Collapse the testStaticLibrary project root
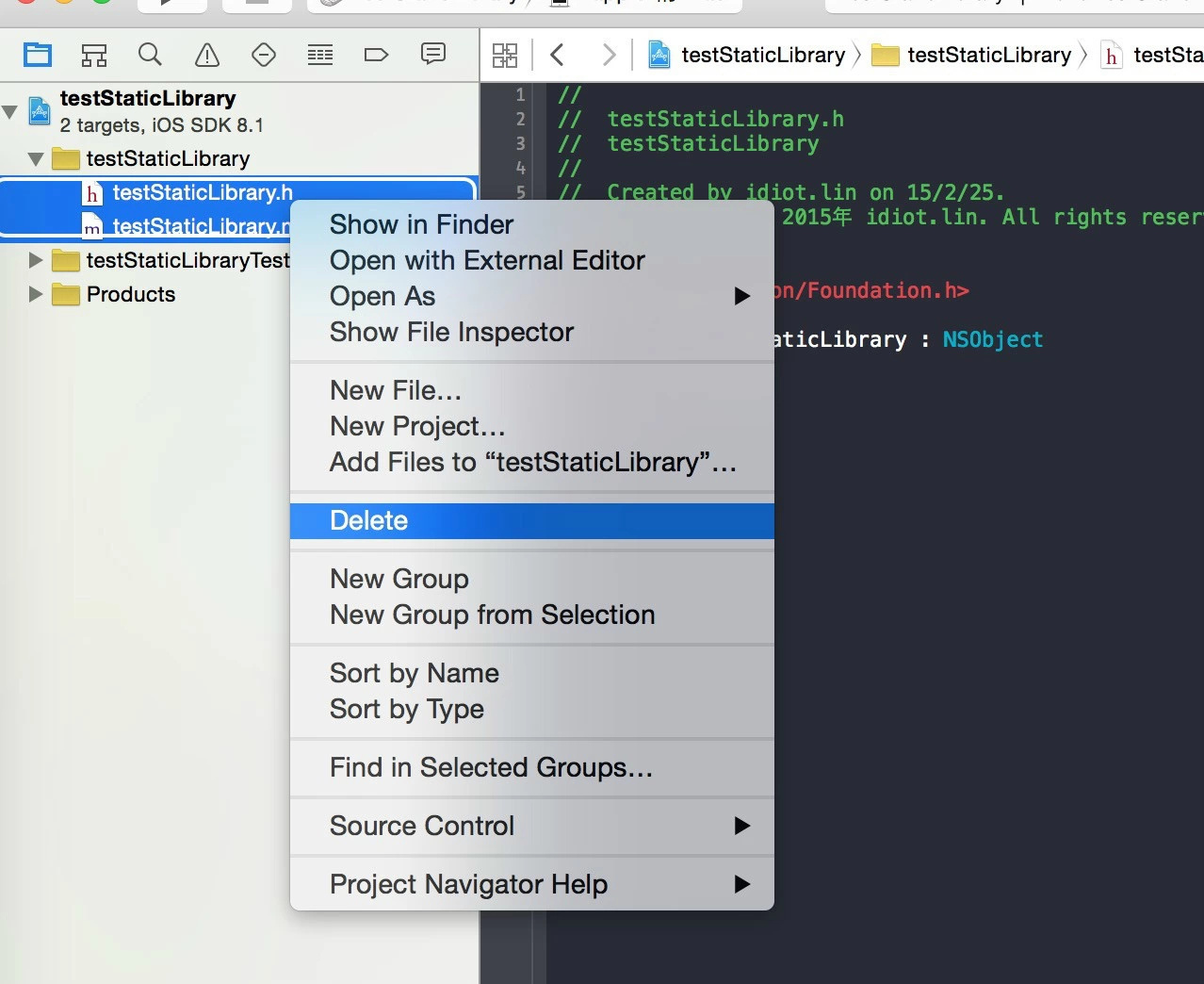 (10, 112)
